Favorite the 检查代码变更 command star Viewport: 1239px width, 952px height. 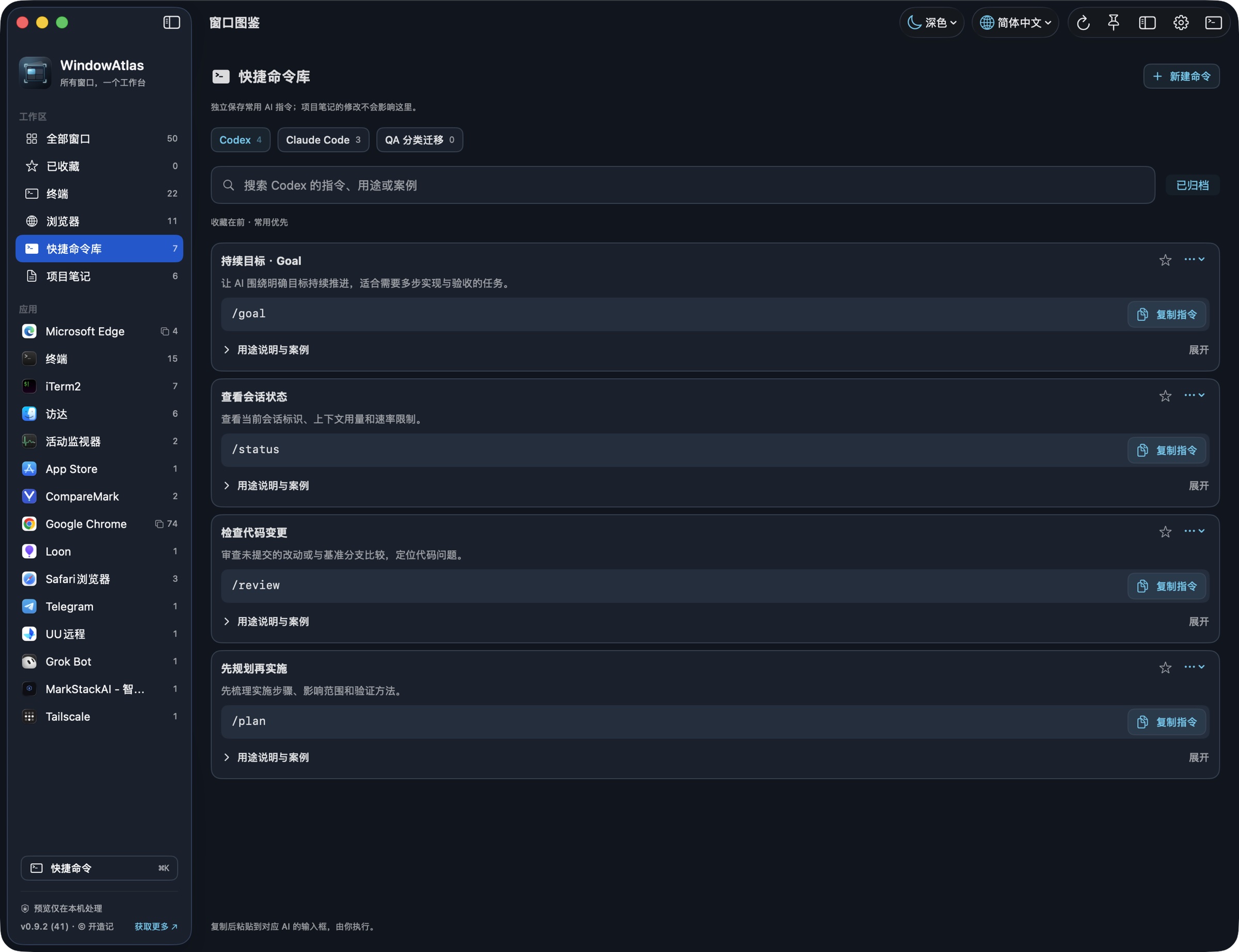pos(1165,532)
